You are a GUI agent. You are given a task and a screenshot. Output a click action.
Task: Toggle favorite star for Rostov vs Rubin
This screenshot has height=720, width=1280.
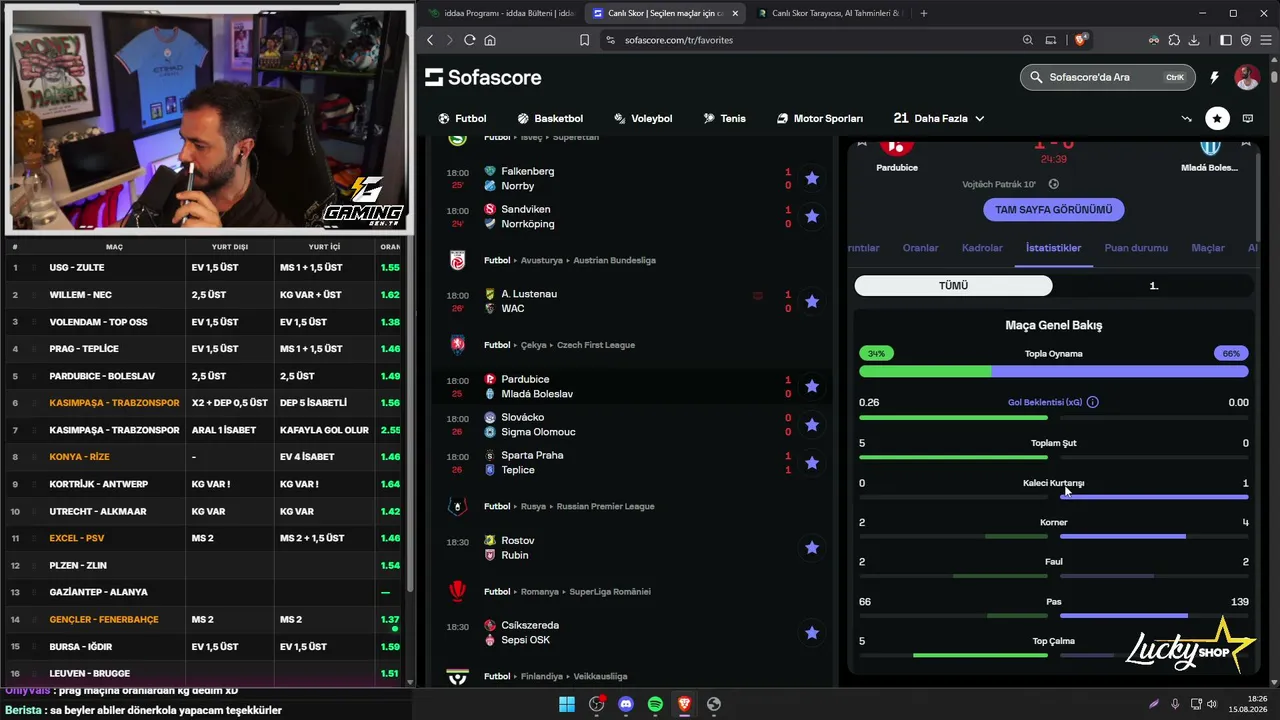[x=812, y=548]
